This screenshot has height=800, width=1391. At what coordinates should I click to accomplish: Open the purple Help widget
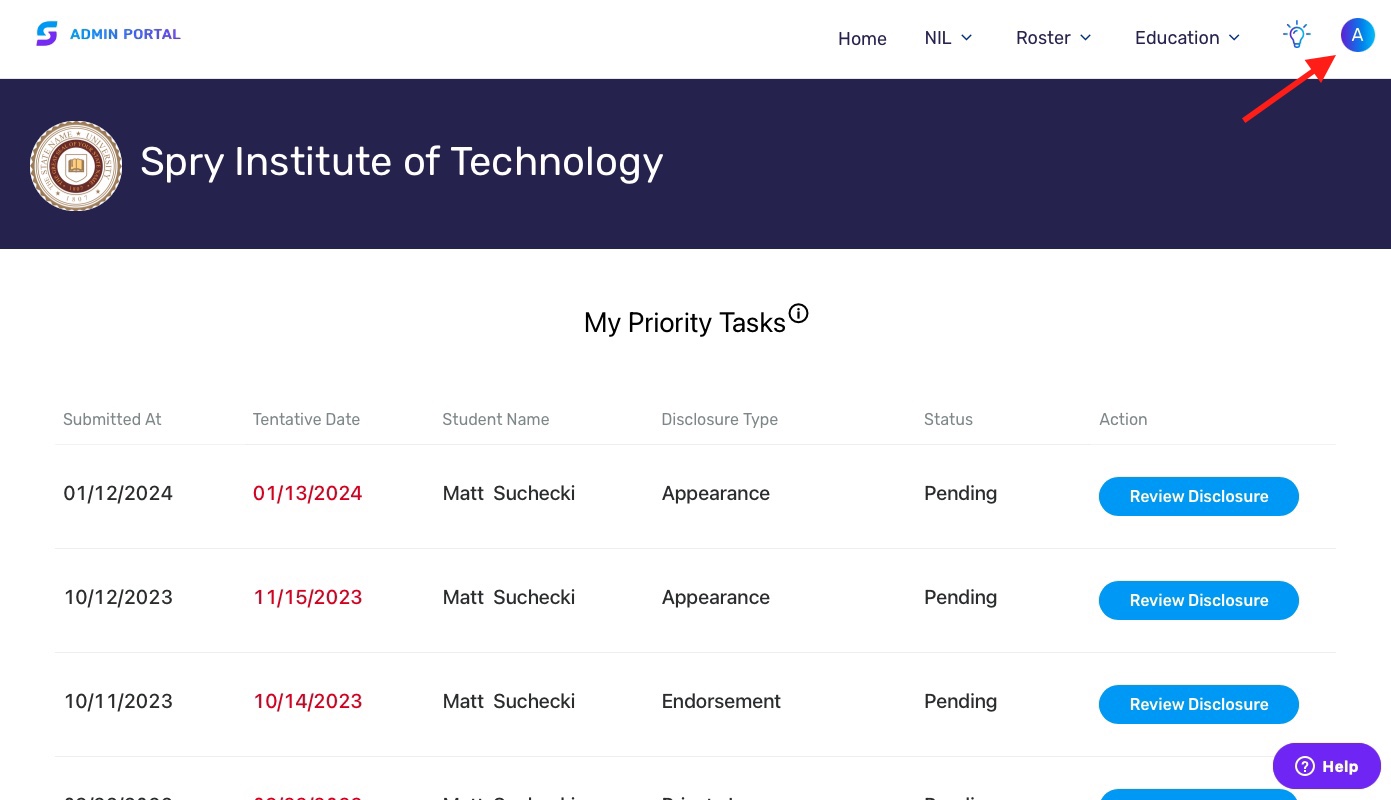1326,767
